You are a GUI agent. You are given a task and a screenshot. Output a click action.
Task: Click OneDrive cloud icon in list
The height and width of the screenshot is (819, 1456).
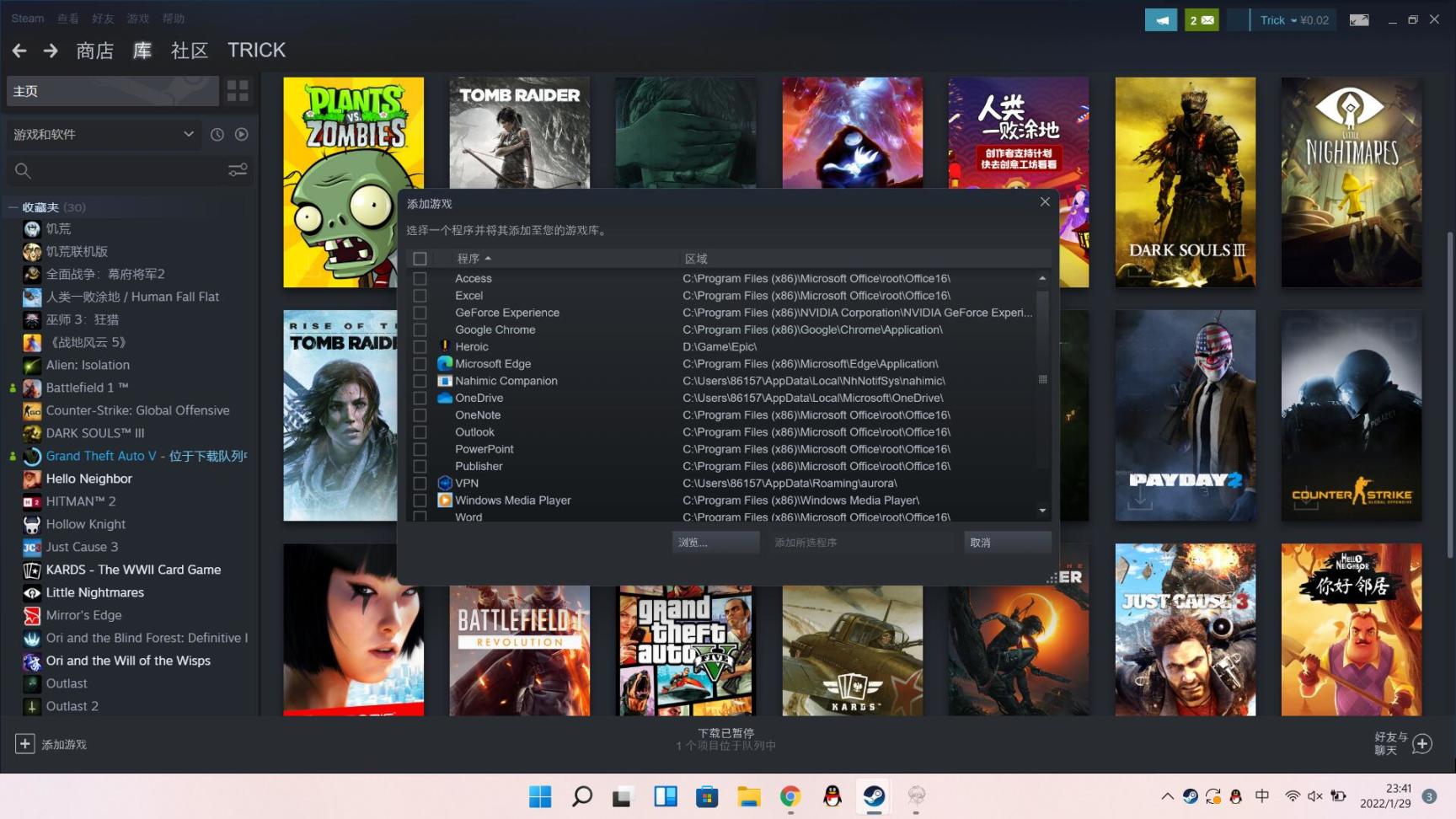pyautogui.click(x=445, y=398)
